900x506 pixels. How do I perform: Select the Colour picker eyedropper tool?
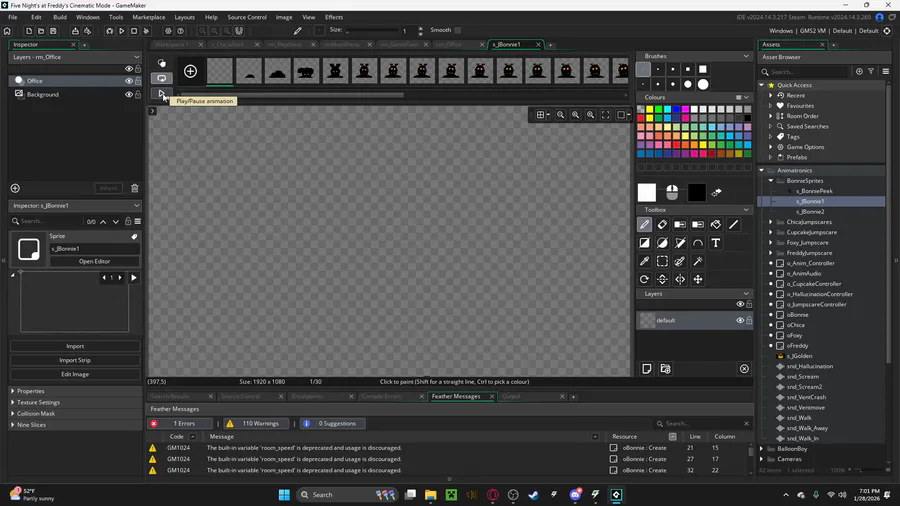(644, 262)
